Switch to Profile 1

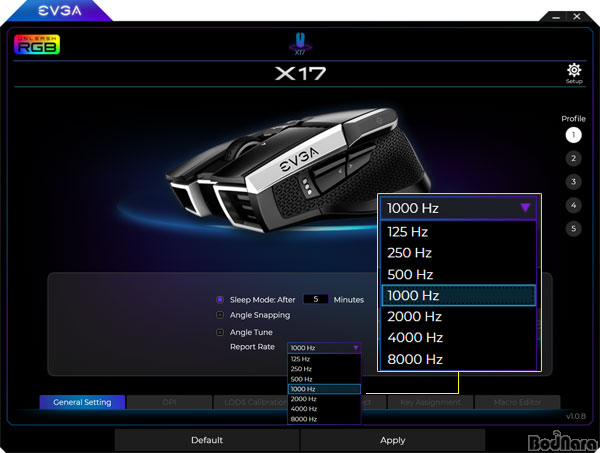pyautogui.click(x=573, y=135)
